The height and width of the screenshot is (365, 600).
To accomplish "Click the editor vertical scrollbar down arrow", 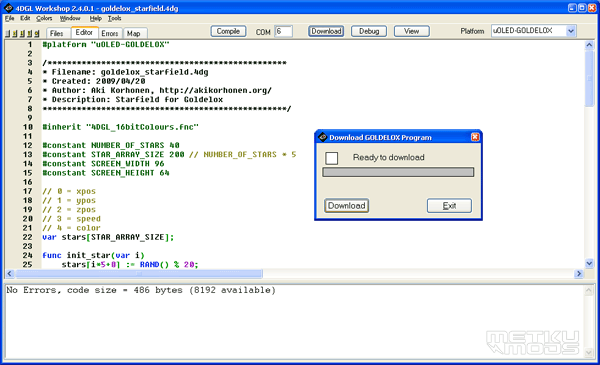I will tap(589, 263).
